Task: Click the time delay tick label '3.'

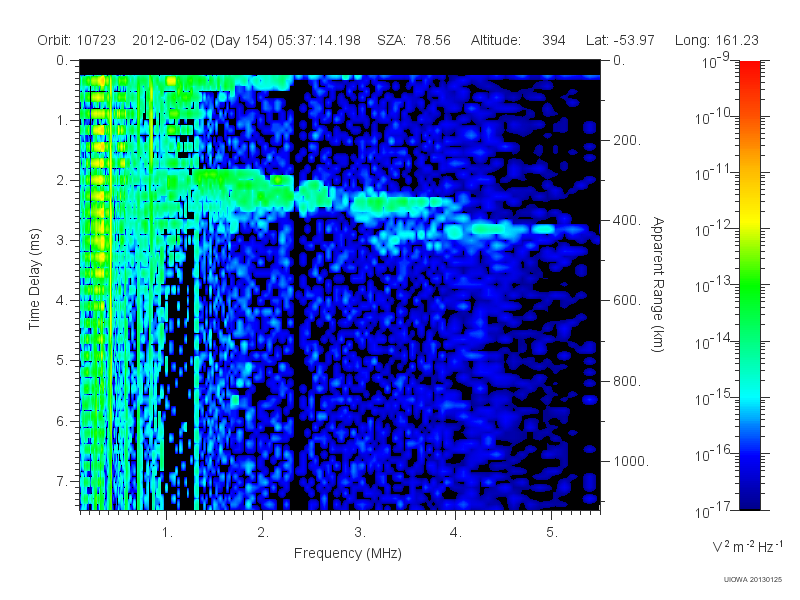Action: tap(62, 241)
